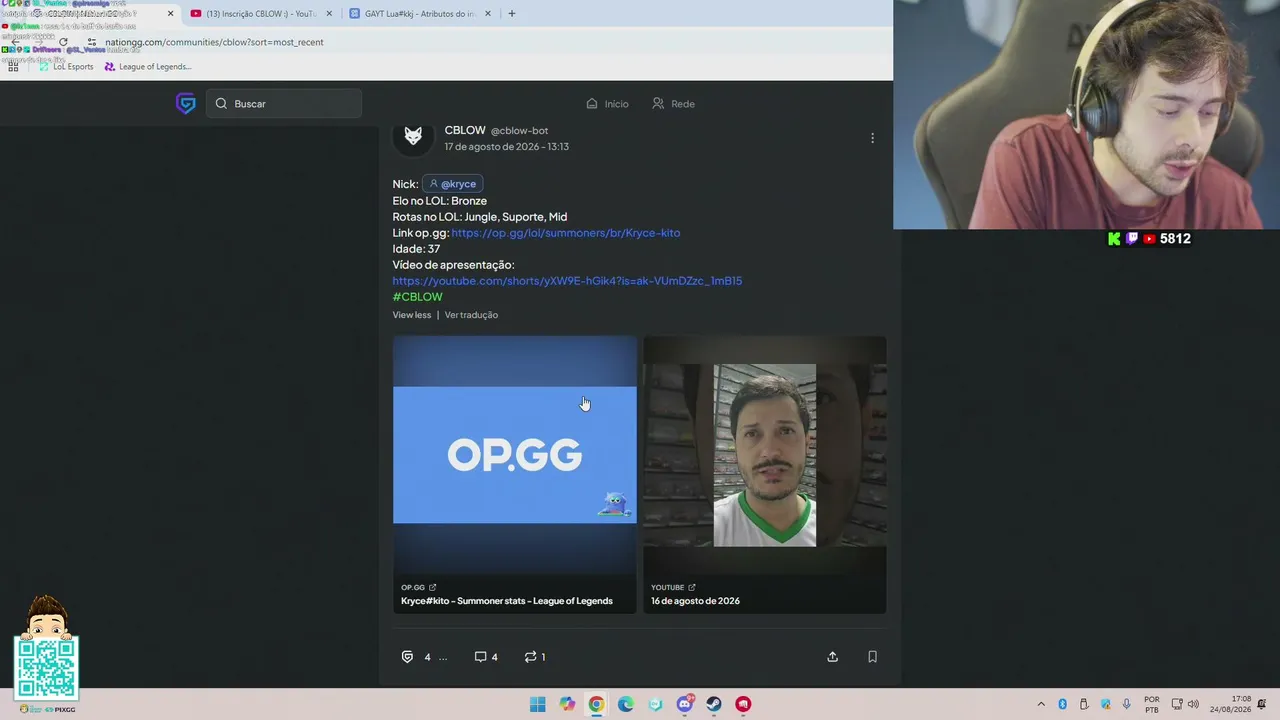Screen dimensions: 1280x720
Task: Share the post with the share icon
Action: 832,657
